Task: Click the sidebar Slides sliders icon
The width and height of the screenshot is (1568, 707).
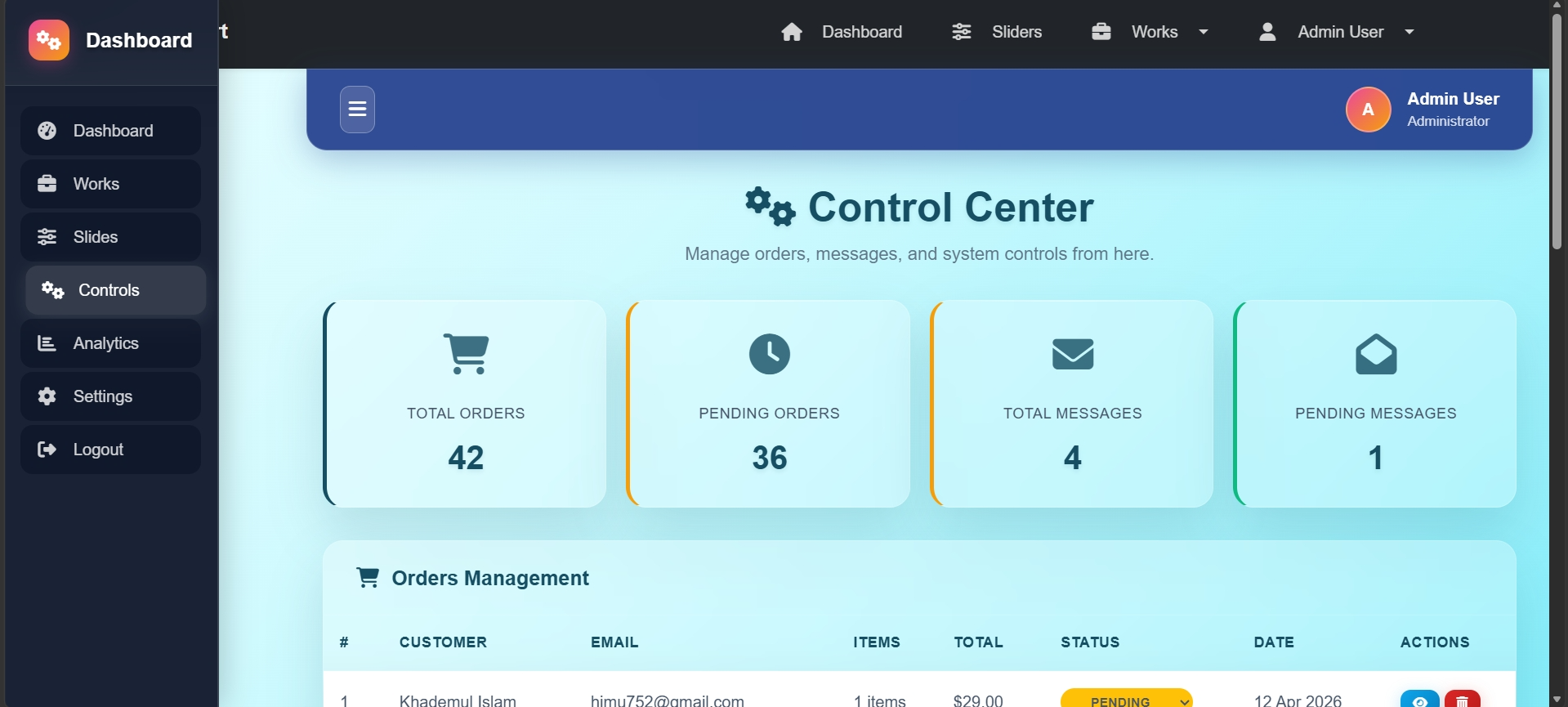Action: click(47, 237)
